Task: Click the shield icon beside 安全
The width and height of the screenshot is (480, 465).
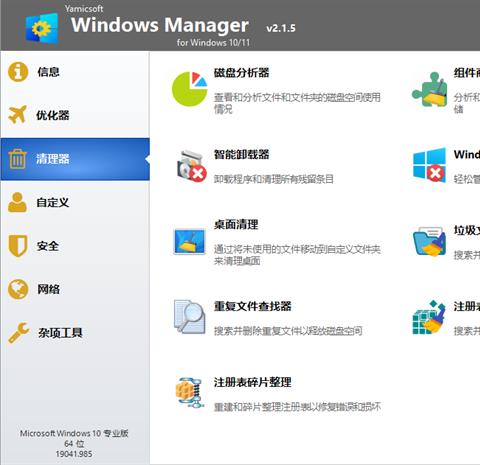Action: 17,246
